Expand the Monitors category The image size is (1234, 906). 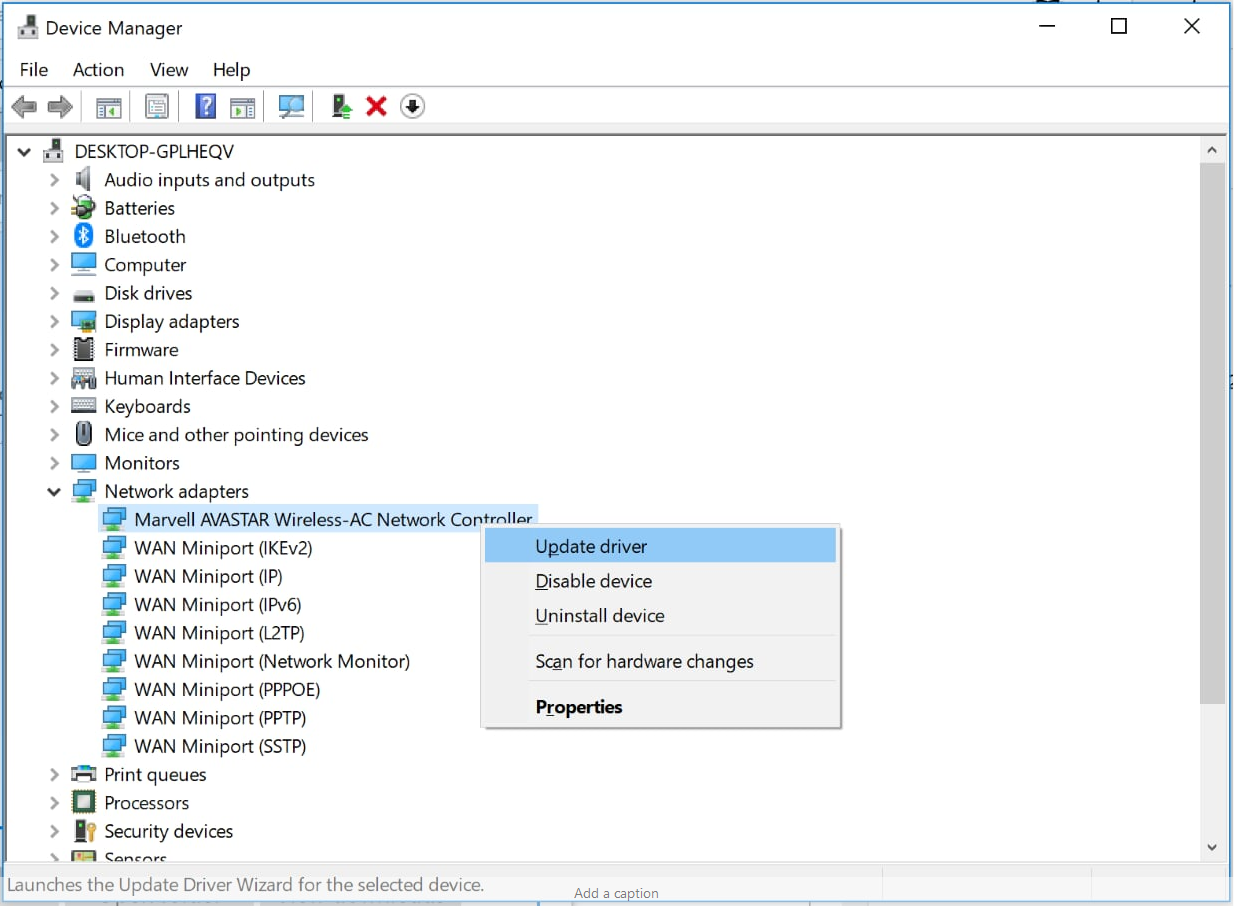55,463
